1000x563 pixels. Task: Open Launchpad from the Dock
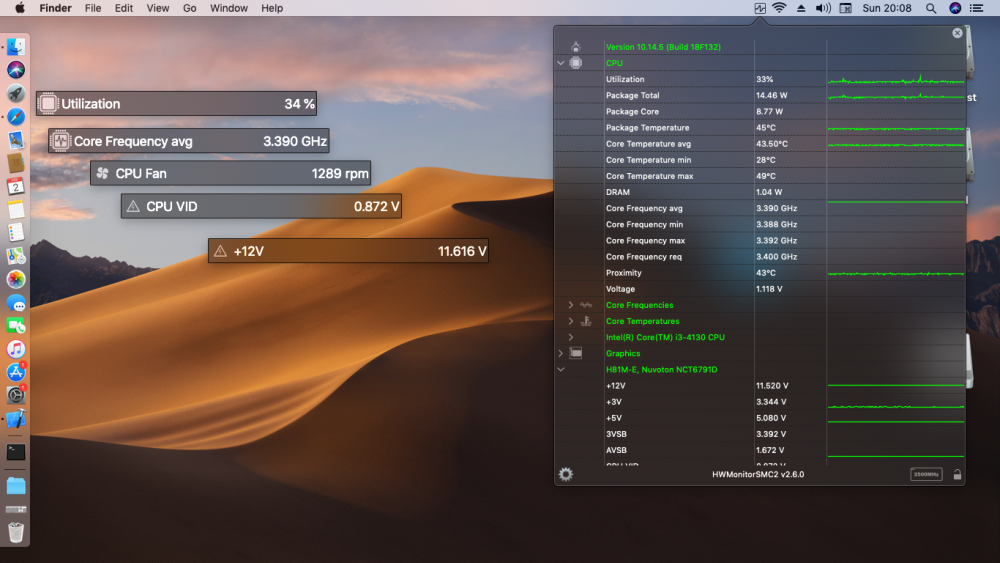[16, 93]
